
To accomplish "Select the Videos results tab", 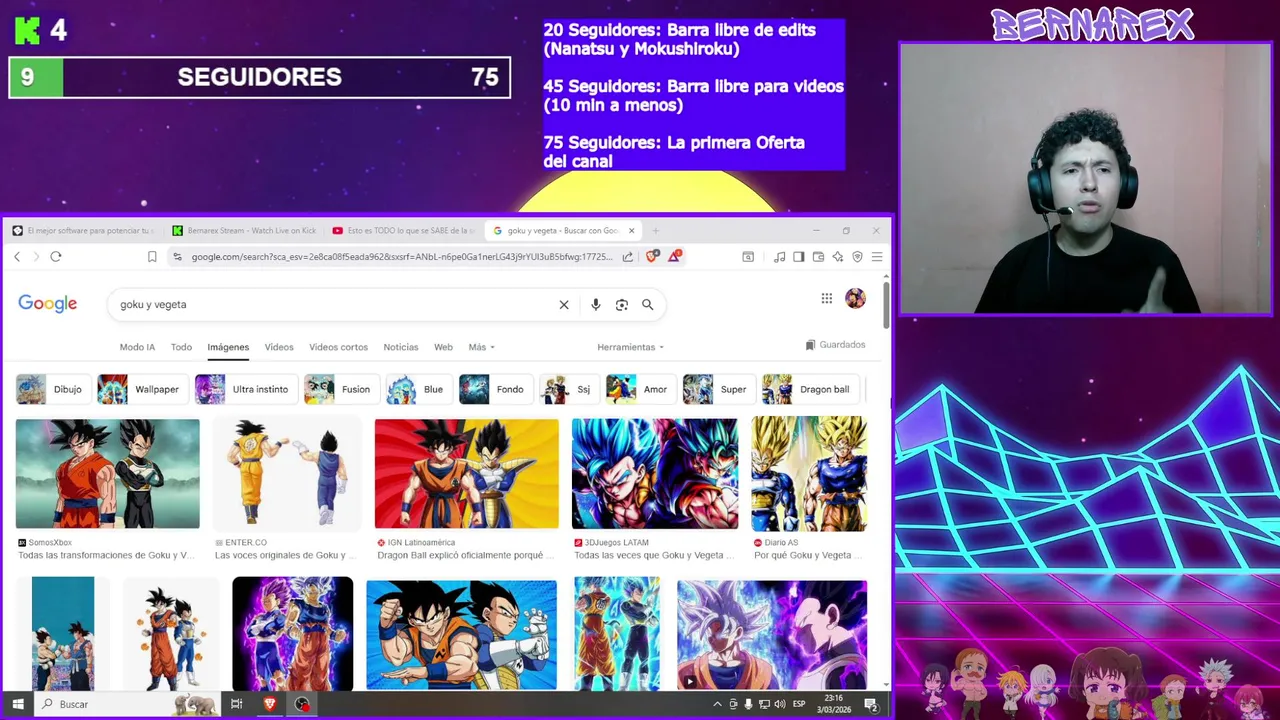I will pos(279,347).
